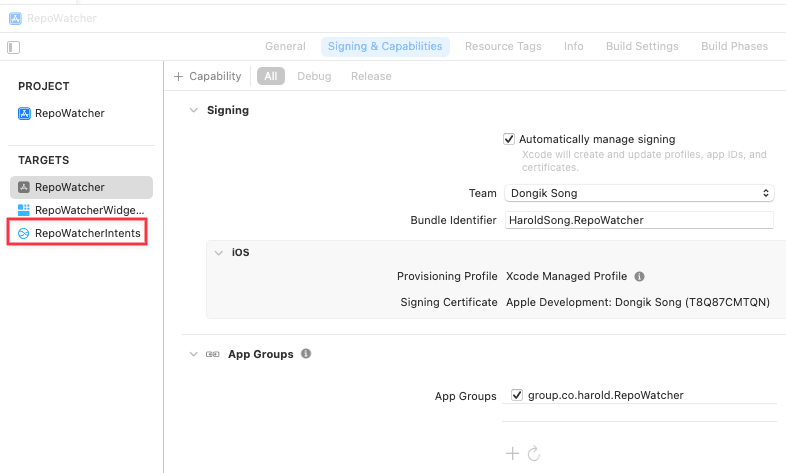Viewport: 786px width, 473px height.
Task: Refresh the app groups list
Action: click(534, 453)
